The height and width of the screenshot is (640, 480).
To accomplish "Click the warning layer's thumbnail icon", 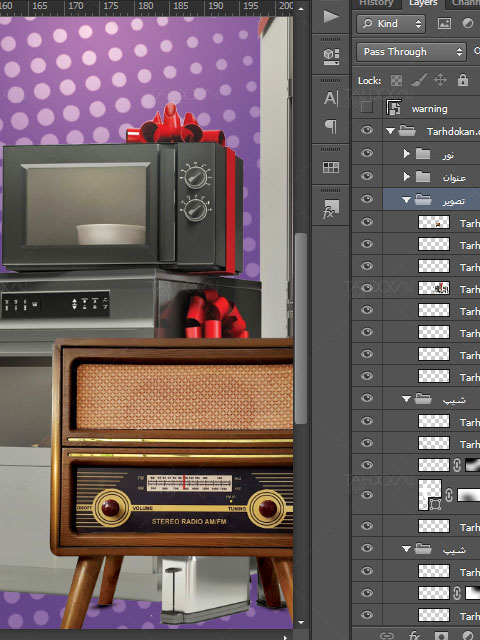I will click(x=393, y=108).
